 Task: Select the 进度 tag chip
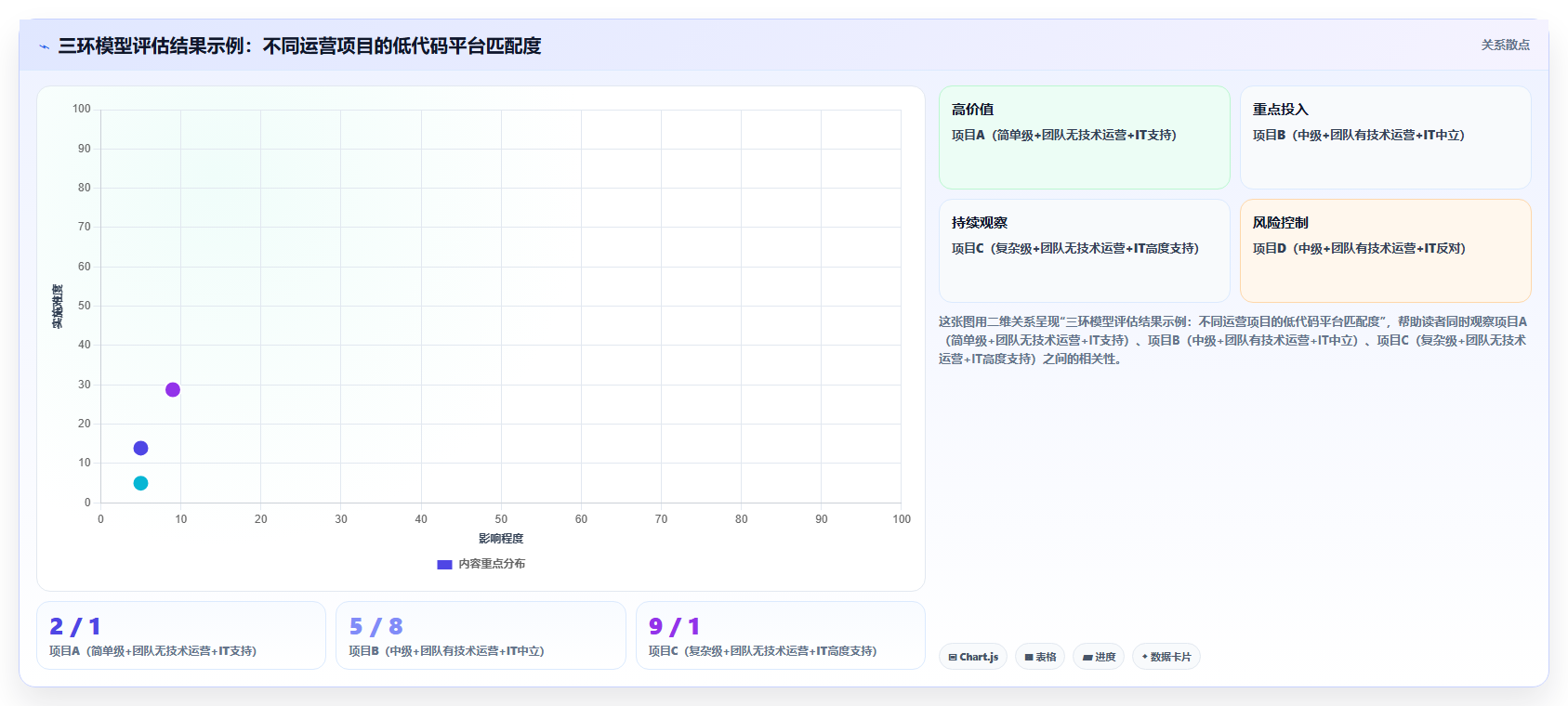click(x=1099, y=657)
